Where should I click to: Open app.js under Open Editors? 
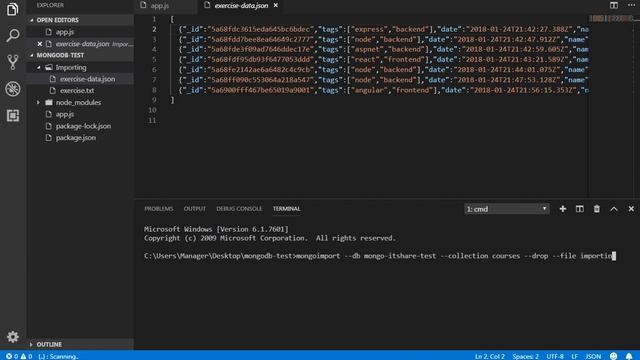coord(80,32)
